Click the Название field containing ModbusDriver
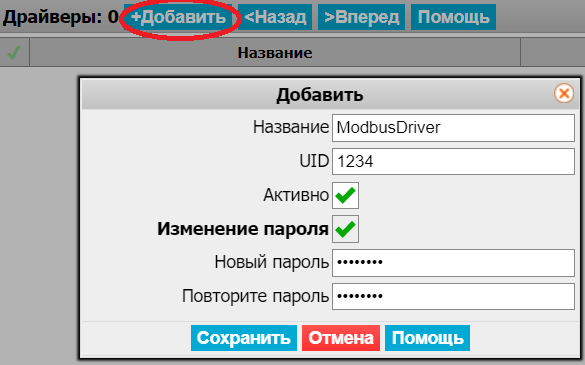The height and width of the screenshot is (365, 585). [453, 128]
